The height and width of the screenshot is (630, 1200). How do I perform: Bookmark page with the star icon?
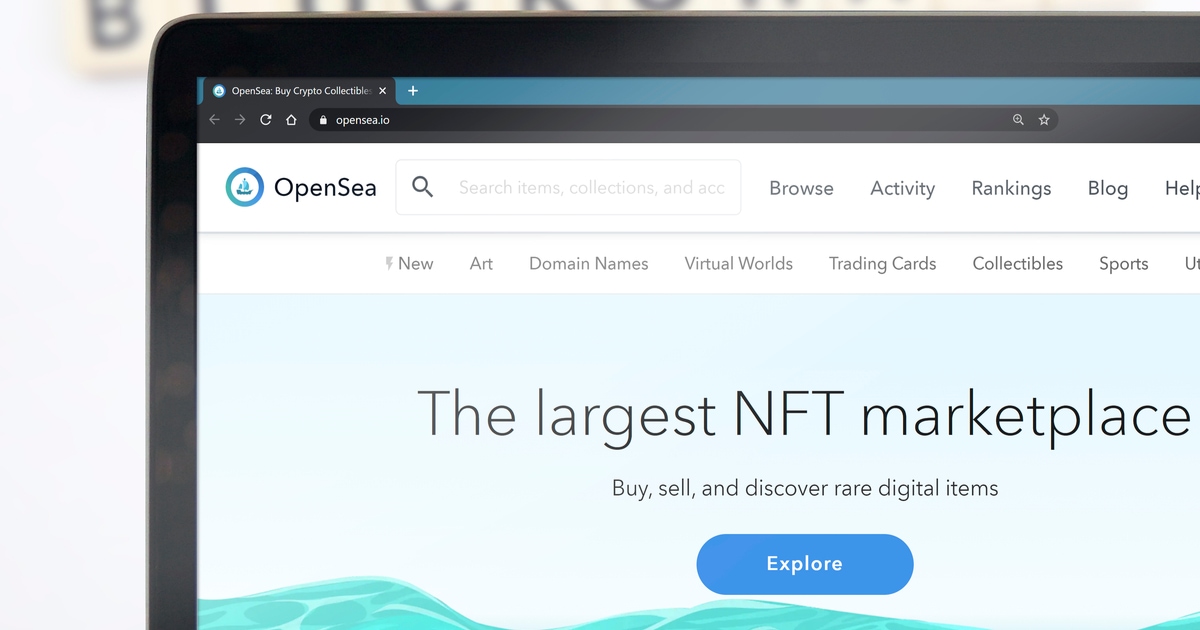pos(1044,120)
